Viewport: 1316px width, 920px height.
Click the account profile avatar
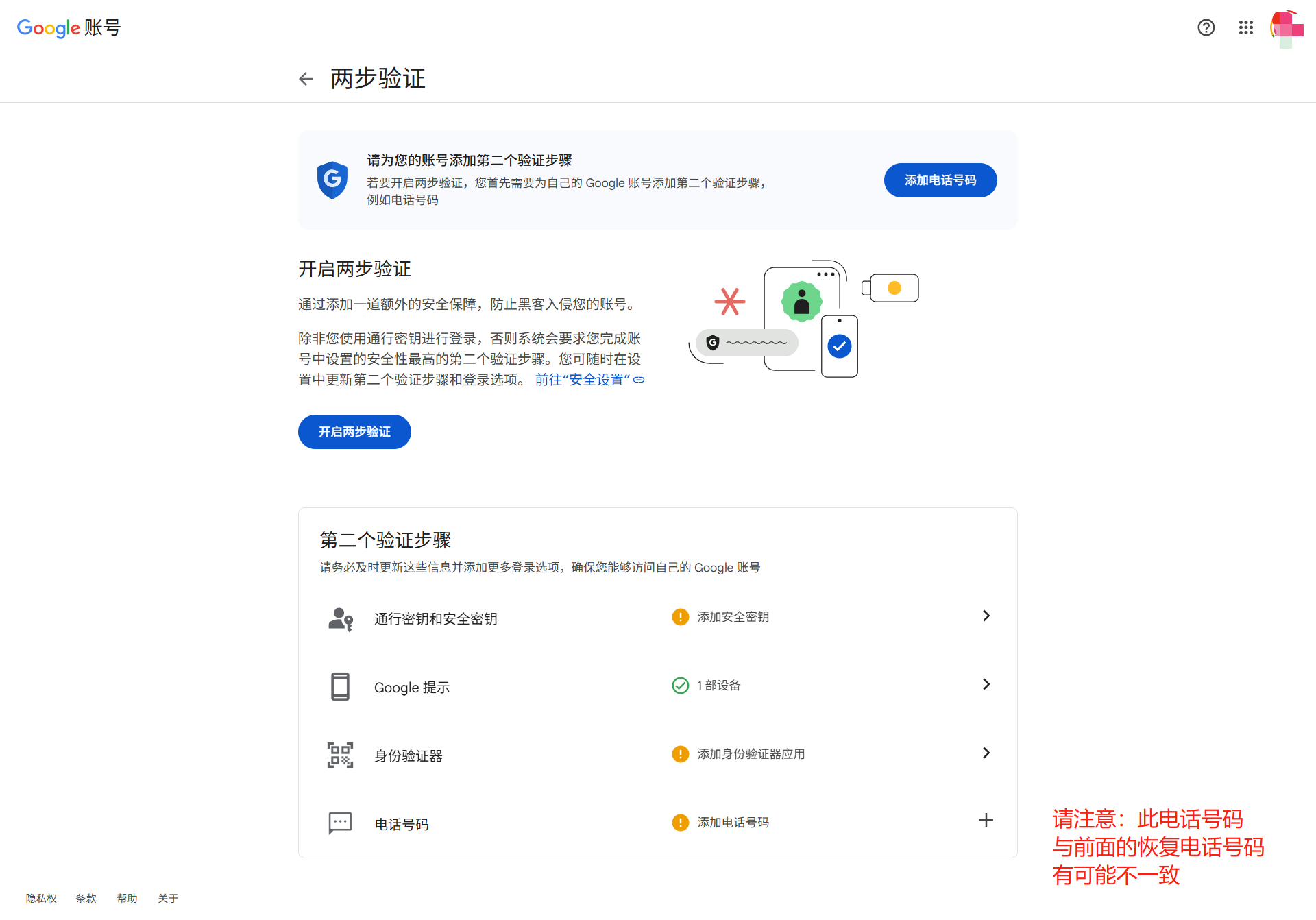click(1287, 28)
